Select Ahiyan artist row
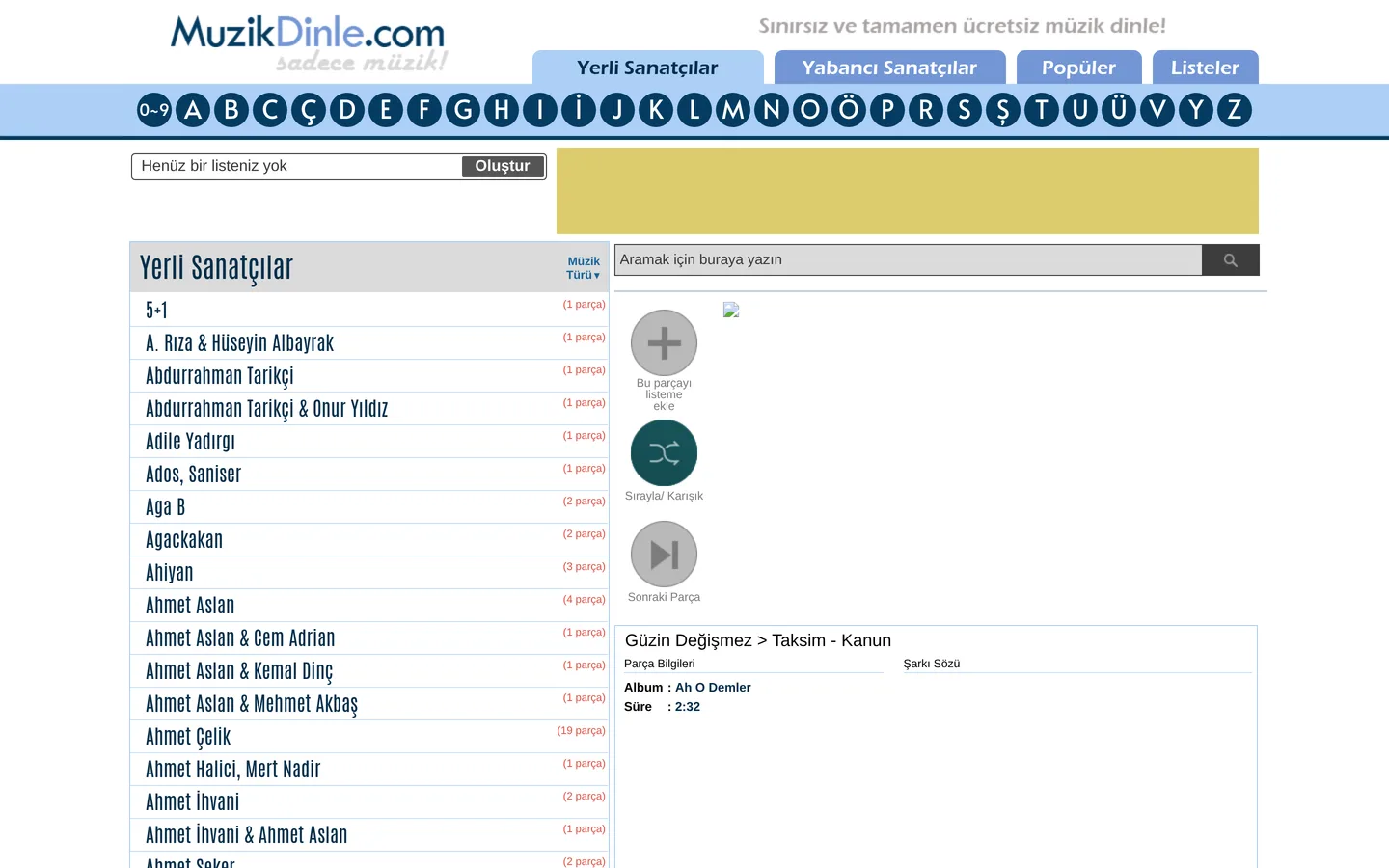This screenshot has height=868, width=1389. 369,573
